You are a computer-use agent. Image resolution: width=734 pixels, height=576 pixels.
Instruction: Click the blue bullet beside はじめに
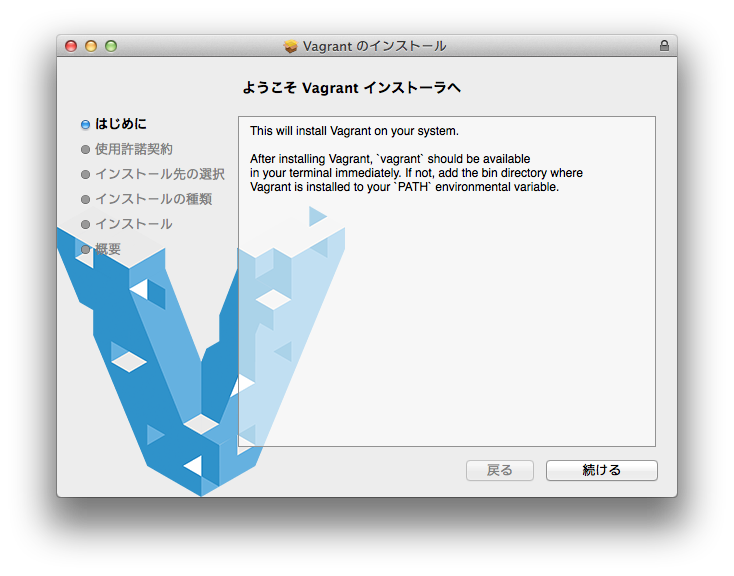[x=86, y=124]
